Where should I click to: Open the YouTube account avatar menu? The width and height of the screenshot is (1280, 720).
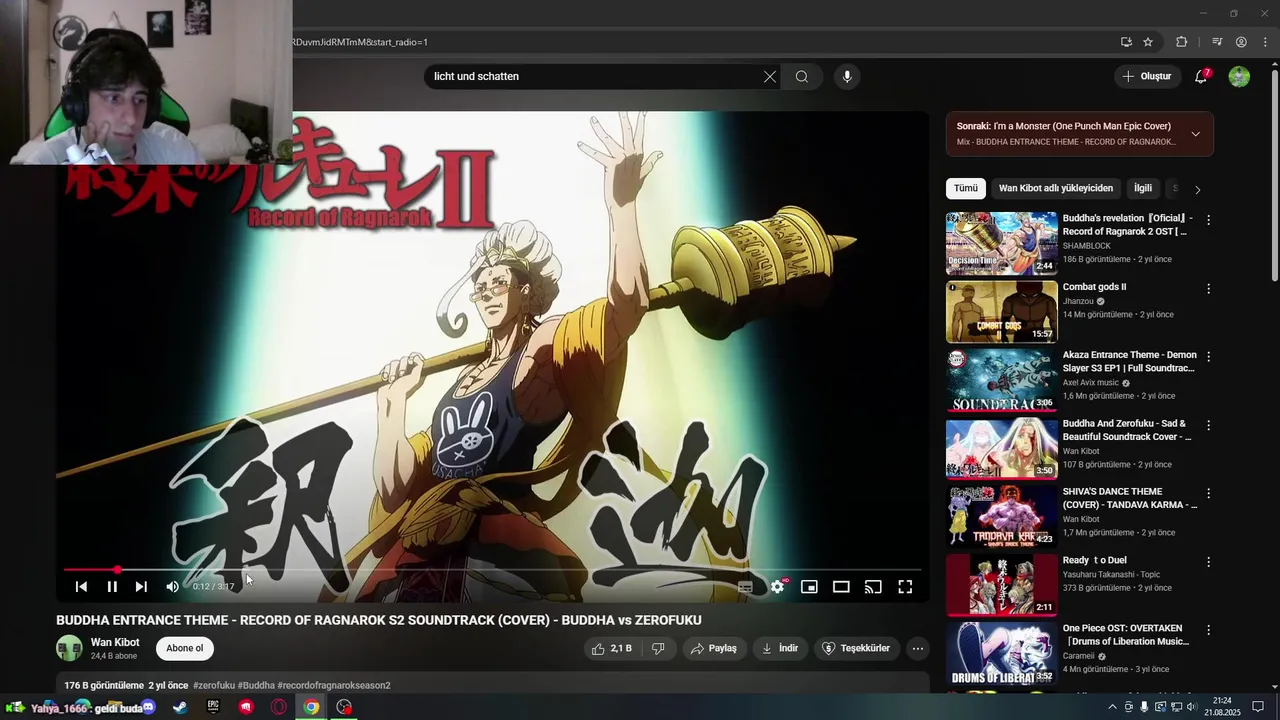point(1239,77)
